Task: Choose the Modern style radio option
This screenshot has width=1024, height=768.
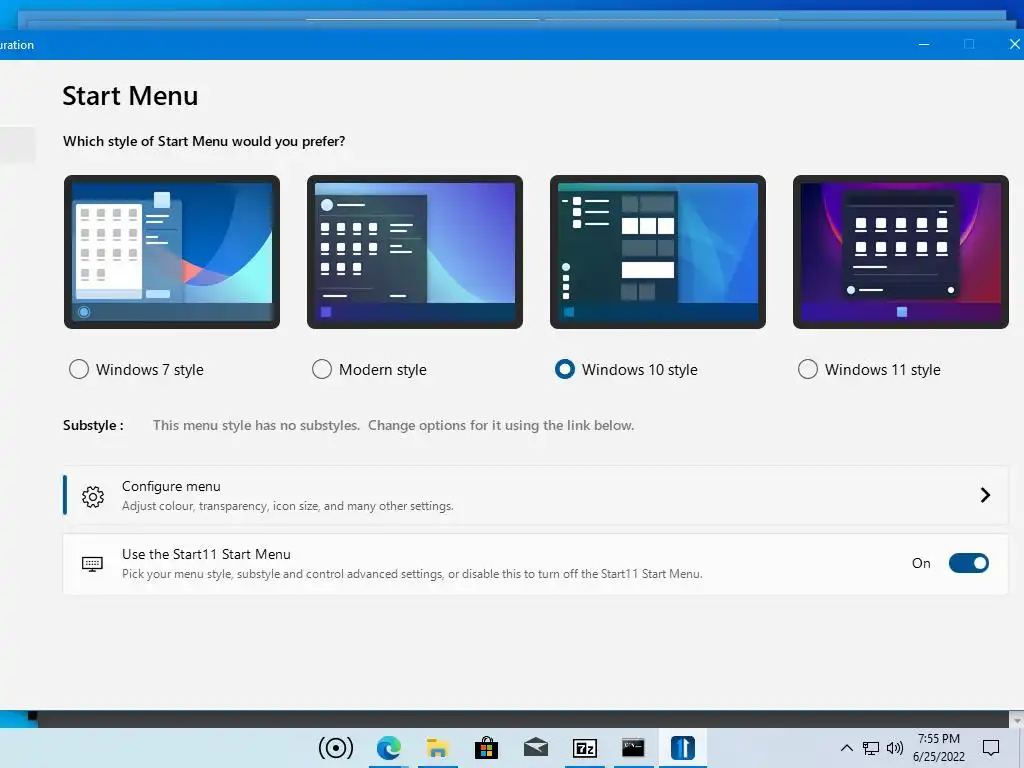Action: (x=322, y=370)
